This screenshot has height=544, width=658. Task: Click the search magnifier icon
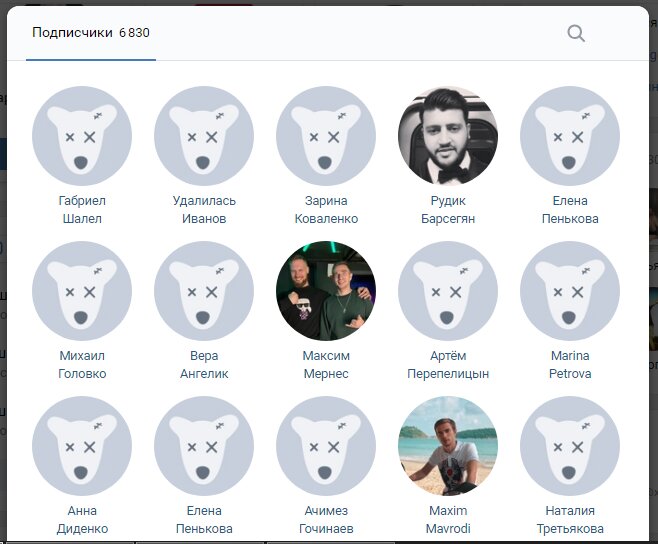pos(576,33)
